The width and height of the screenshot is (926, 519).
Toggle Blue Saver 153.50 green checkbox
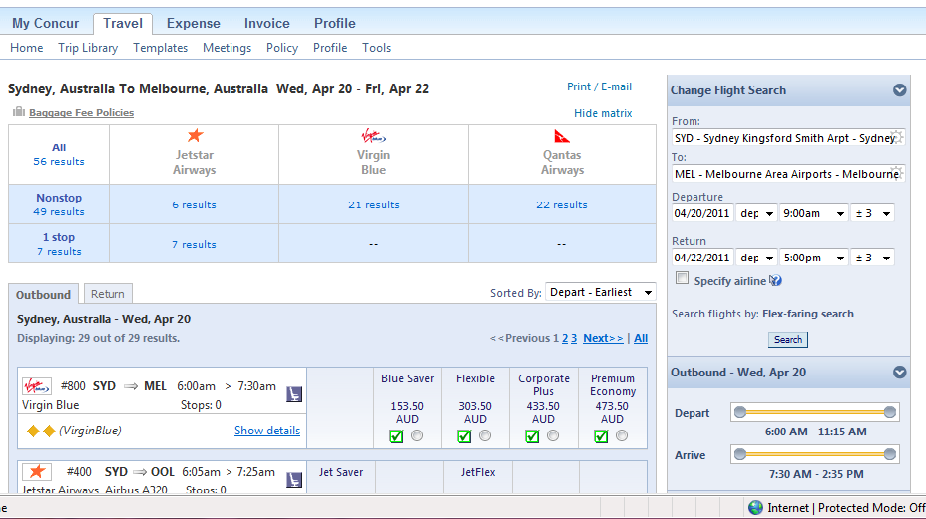coord(396,436)
